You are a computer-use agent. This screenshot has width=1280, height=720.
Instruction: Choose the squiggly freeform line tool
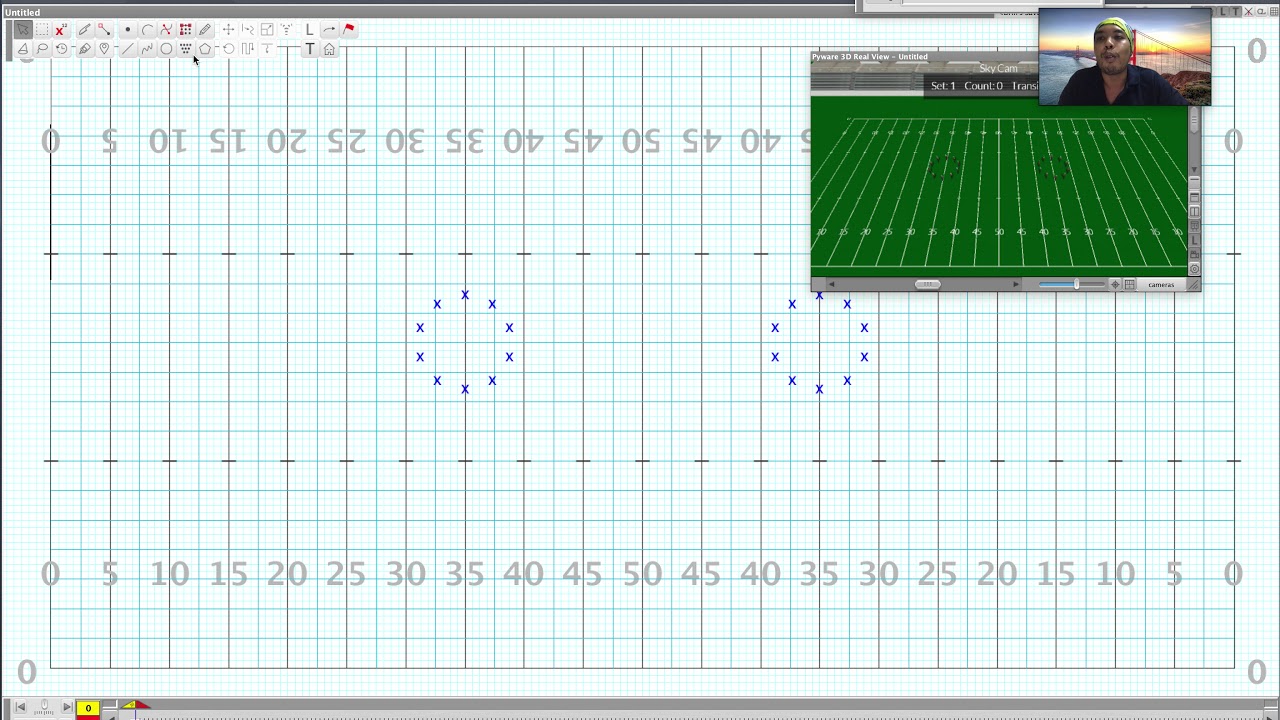pos(147,48)
